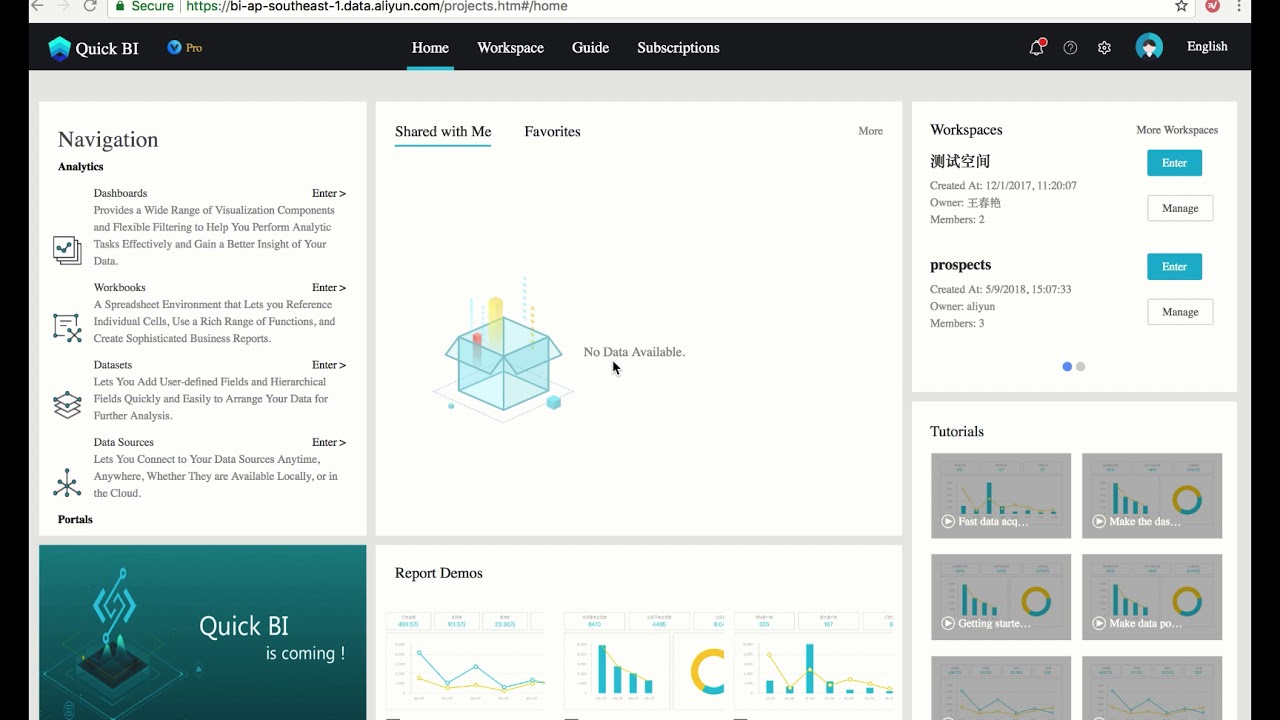
Task: Manage the 测试空间 workspace
Action: pos(1180,208)
